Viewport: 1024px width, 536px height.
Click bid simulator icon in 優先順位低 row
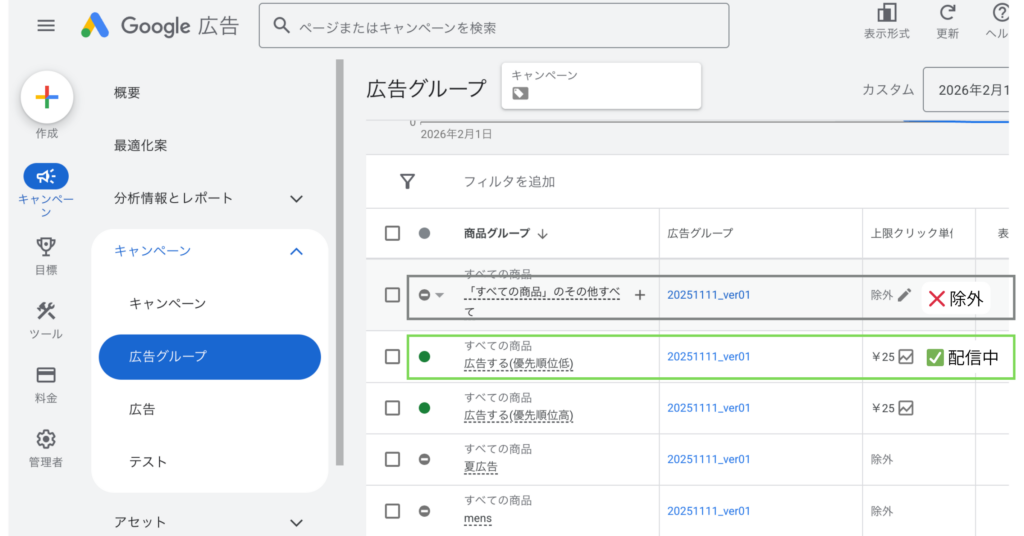[x=906, y=356]
